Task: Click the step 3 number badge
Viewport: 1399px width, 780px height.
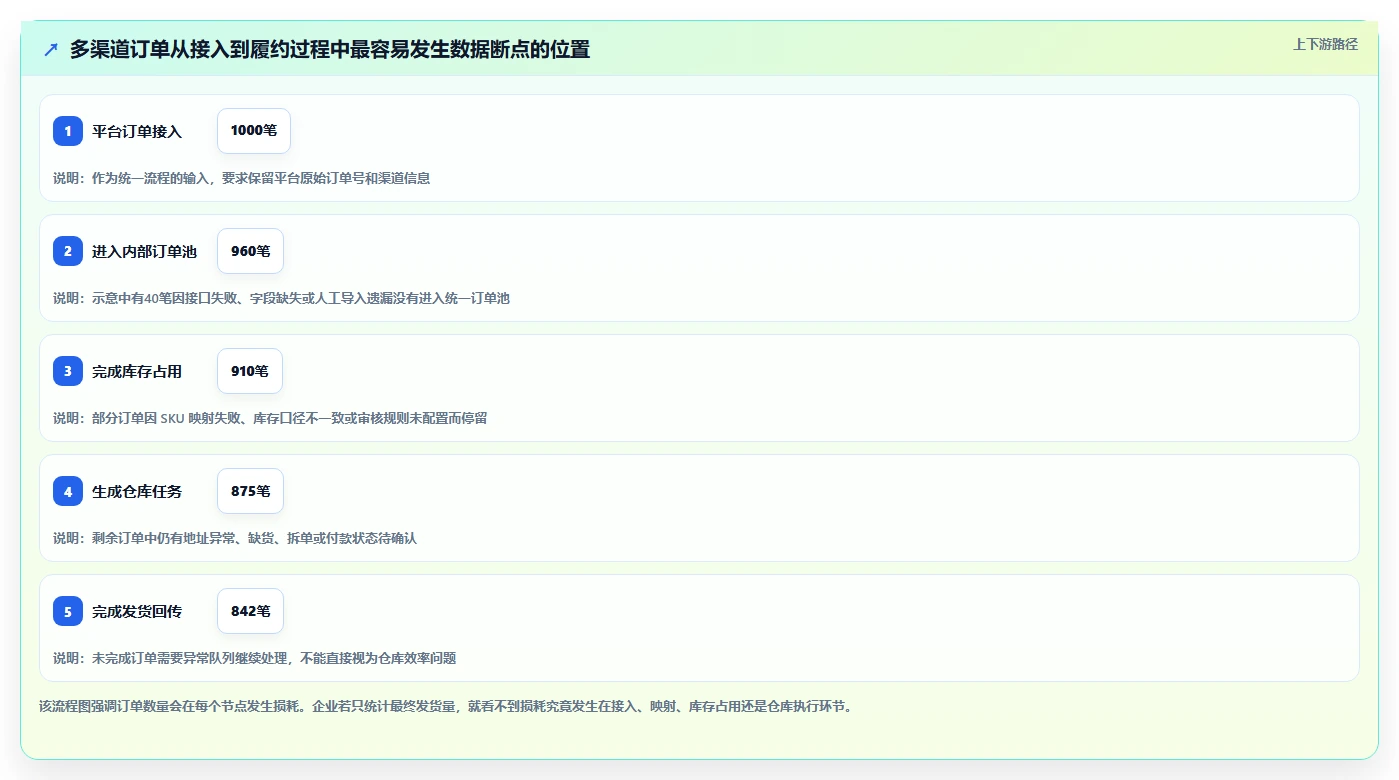Action: click(68, 371)
